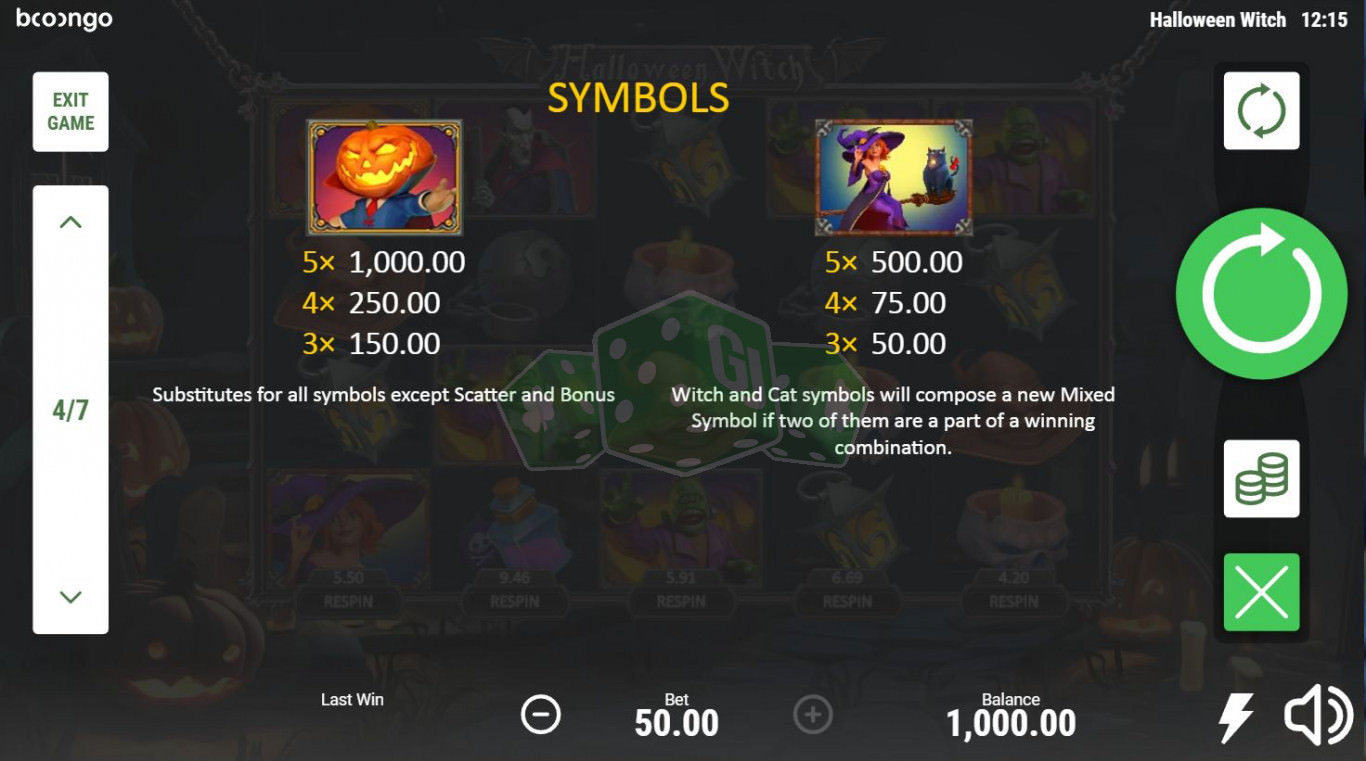The image size is (1366, 761).
Task: Select the pumpkin head Wild symbol image
Action: tap(385, 177)
